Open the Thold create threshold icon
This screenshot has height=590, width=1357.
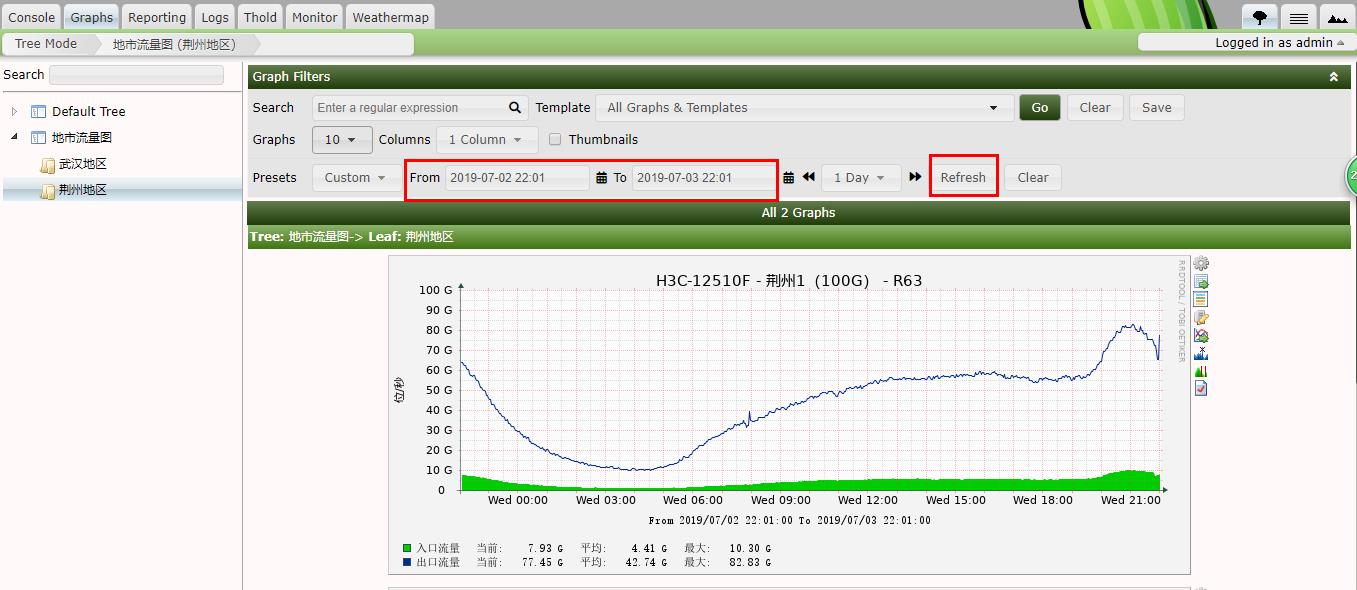pyautogui.click(x=1201, y=371)
